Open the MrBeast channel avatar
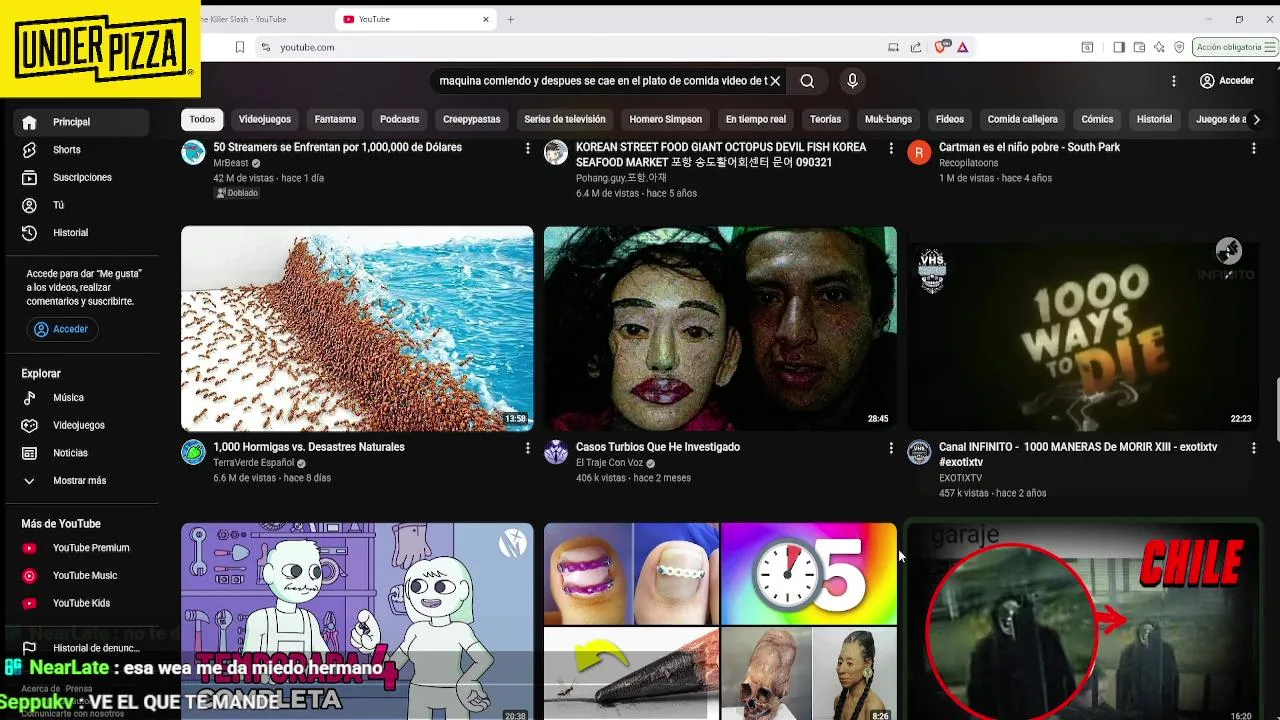 pos(193,153)
